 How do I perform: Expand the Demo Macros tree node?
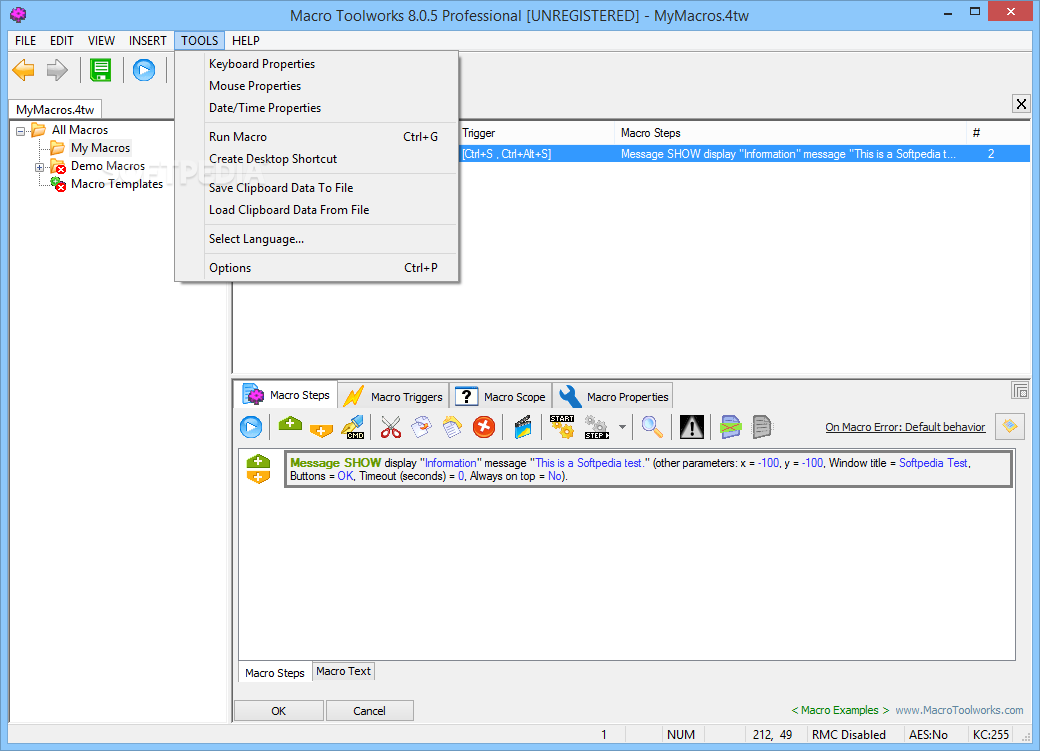[40, 167]
